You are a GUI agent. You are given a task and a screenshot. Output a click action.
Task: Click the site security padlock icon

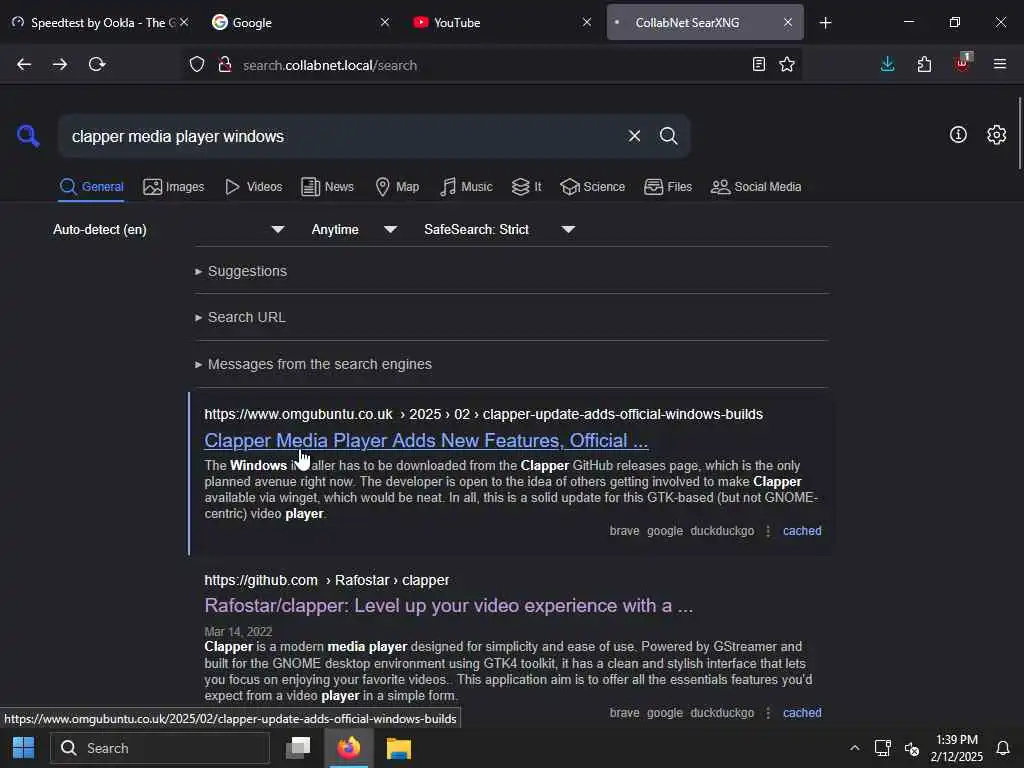(225, 65)
